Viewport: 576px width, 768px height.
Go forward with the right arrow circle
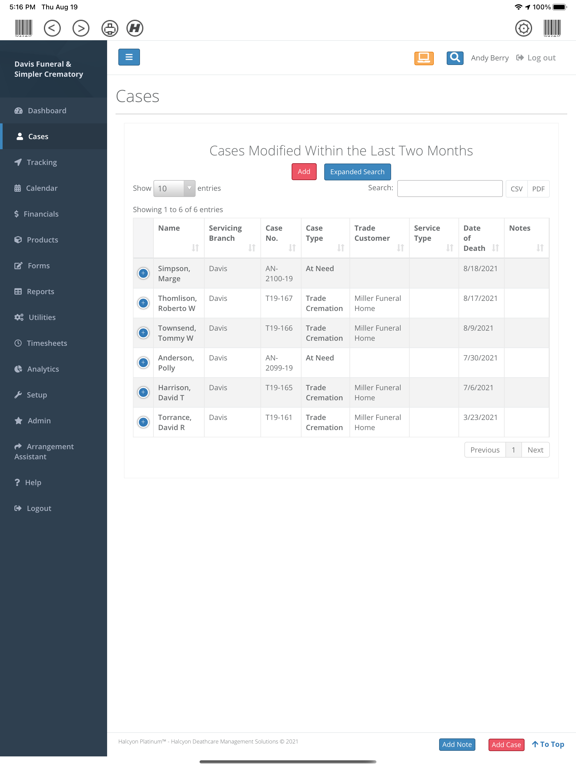(81, 28)
